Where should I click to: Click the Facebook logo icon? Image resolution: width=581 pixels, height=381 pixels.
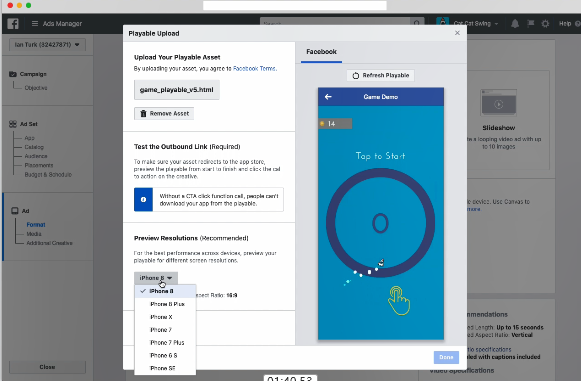(x=13, y=24)
